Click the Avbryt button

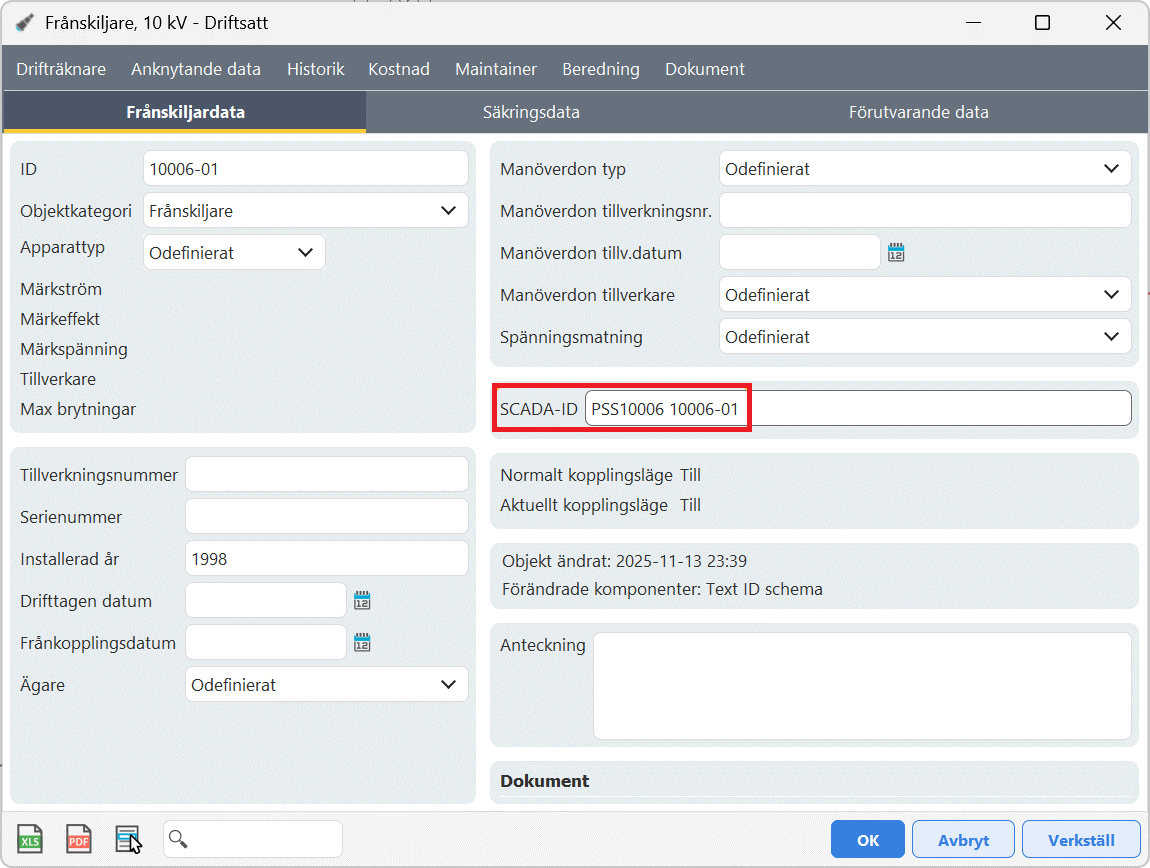(962, 840)
